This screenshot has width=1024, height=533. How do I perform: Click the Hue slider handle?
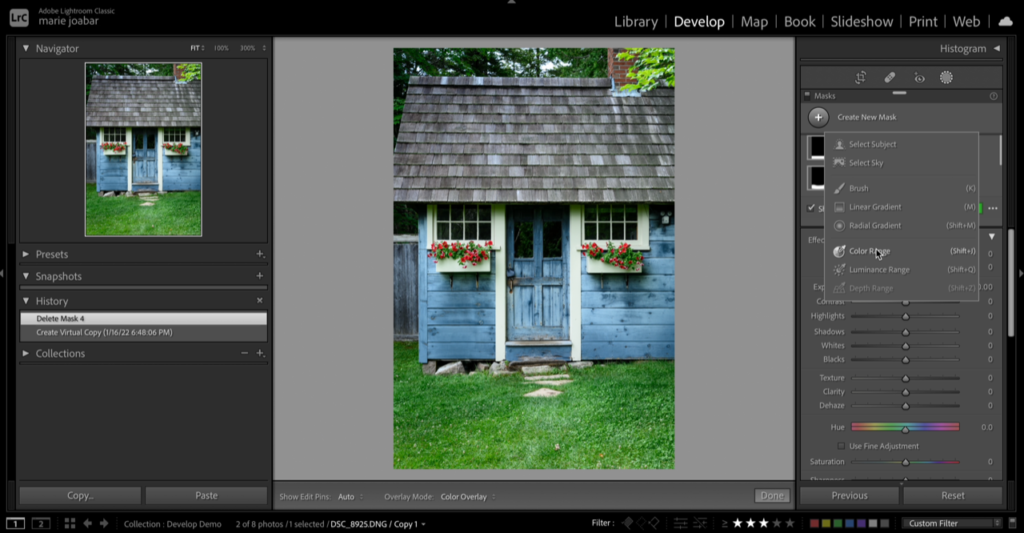pos(905,428)
